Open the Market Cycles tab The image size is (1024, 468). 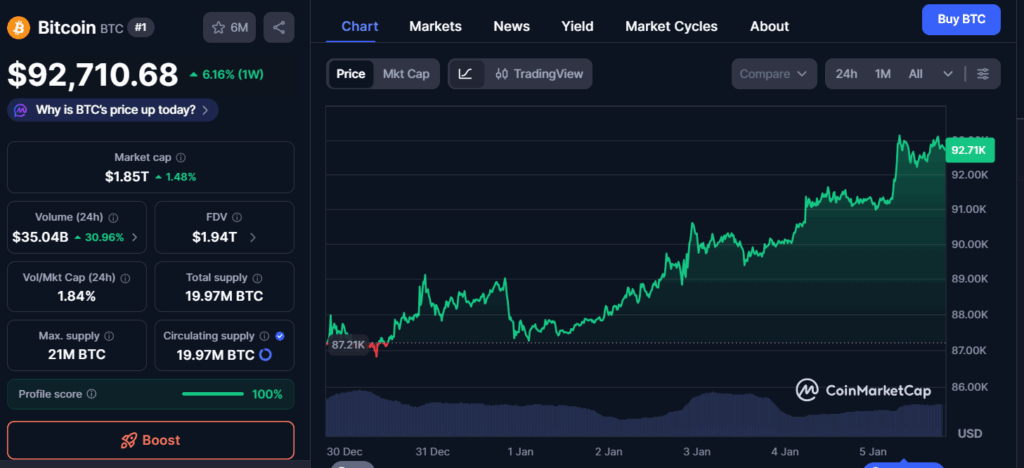(x=671, y=26)
